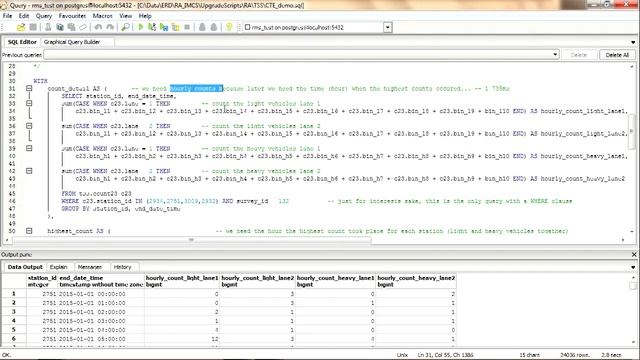Click the Clear edit window eraser icon
Viewport: 640px width, 360px height.
pos(83,27)
